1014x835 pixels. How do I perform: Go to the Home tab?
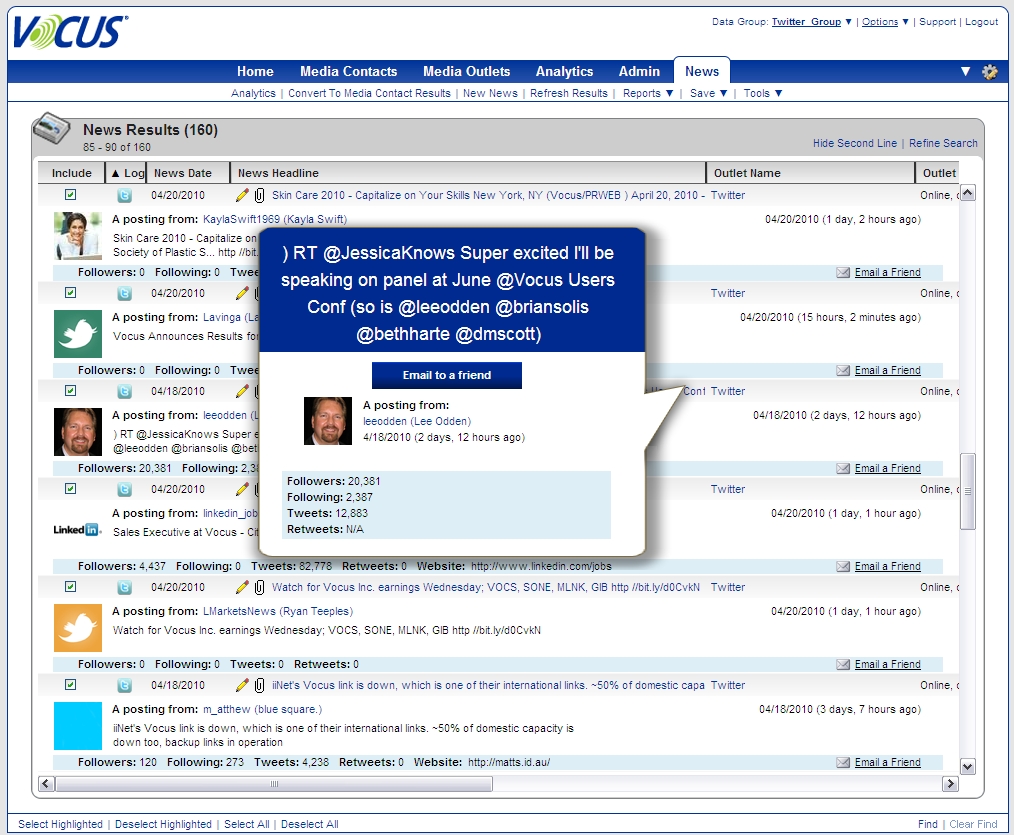click(x=255, y=71)
